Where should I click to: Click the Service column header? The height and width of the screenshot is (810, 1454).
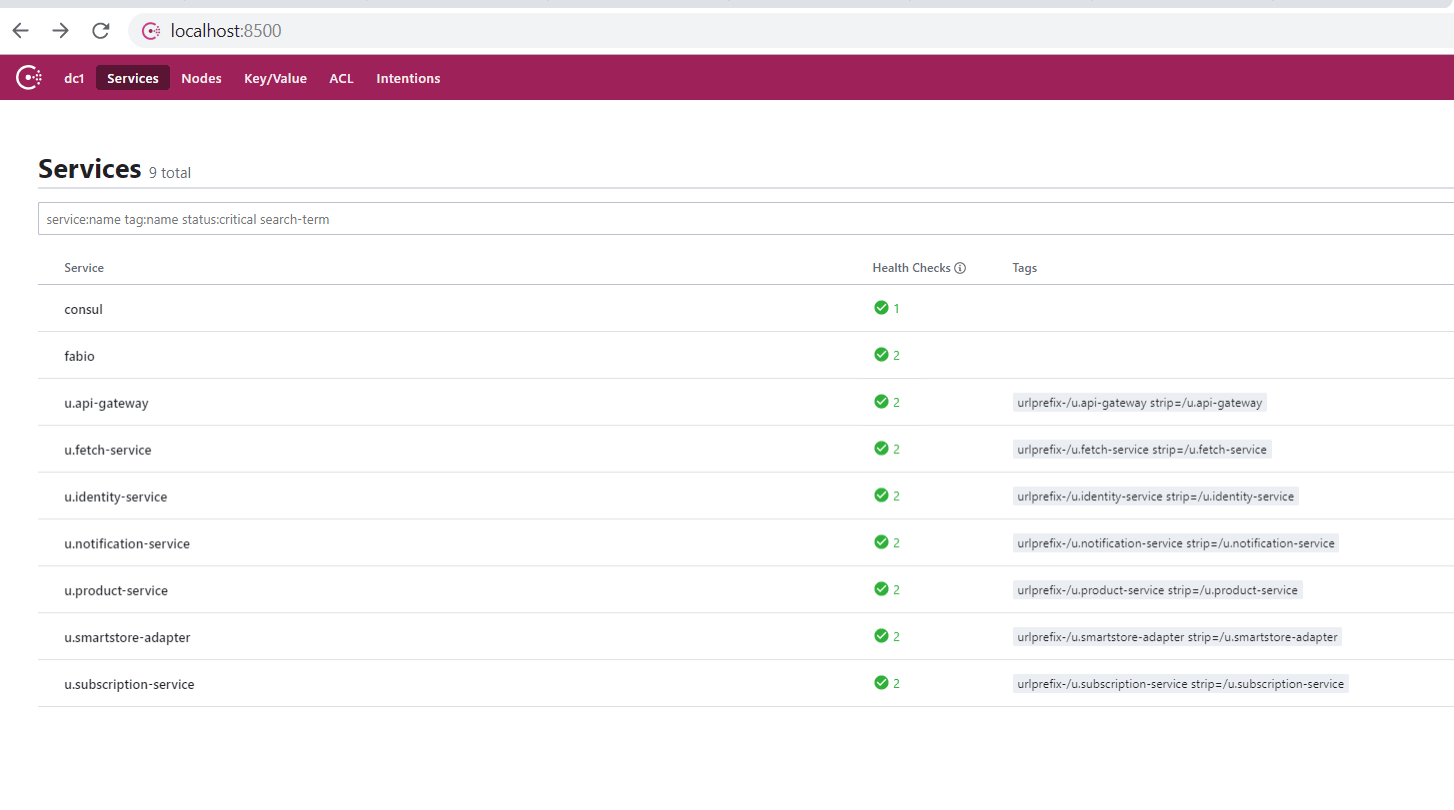click(84, 268)
